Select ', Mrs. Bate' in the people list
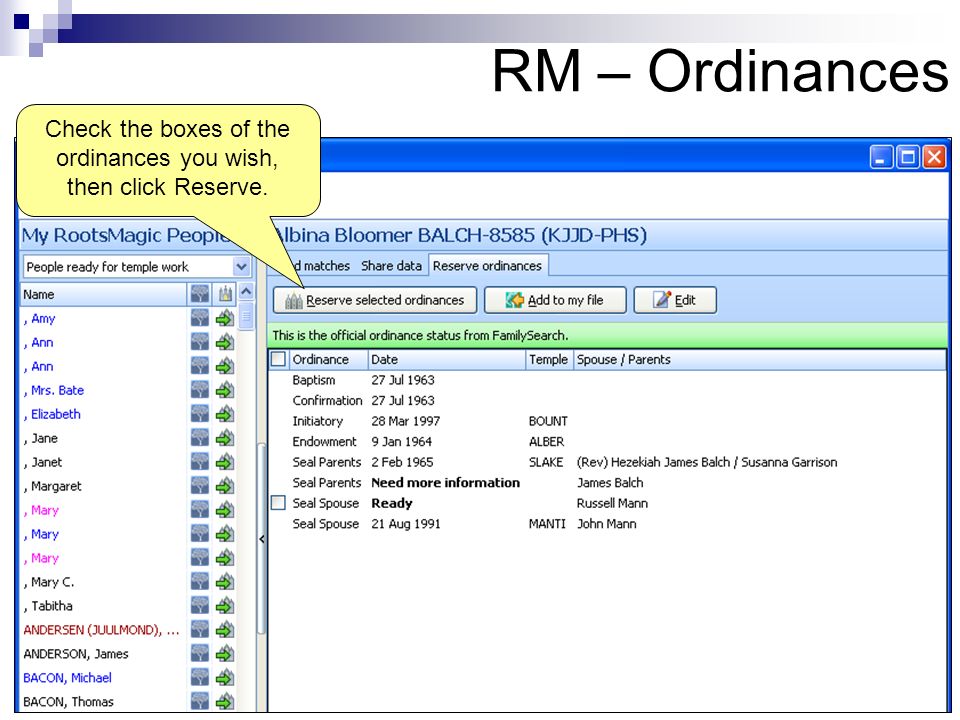960x720 pixels. (x=54, y=390)
